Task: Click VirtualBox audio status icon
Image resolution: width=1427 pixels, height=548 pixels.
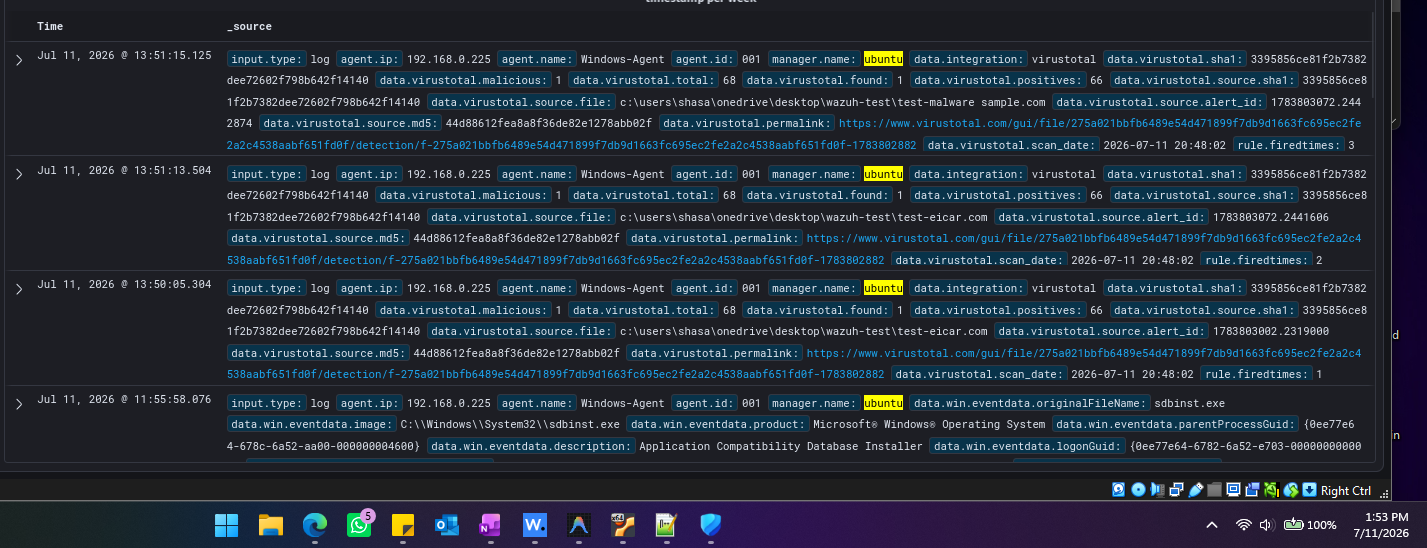Action: click(x=1157, y=490)
